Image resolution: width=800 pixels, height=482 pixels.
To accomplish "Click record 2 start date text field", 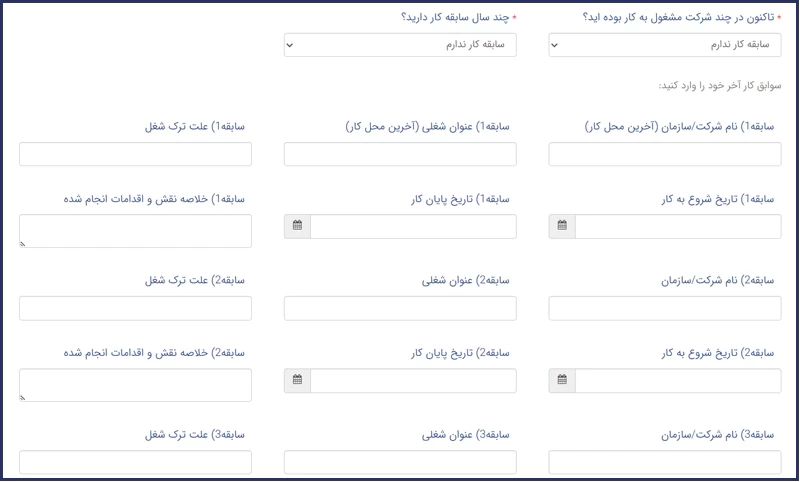I will point(678,381).
